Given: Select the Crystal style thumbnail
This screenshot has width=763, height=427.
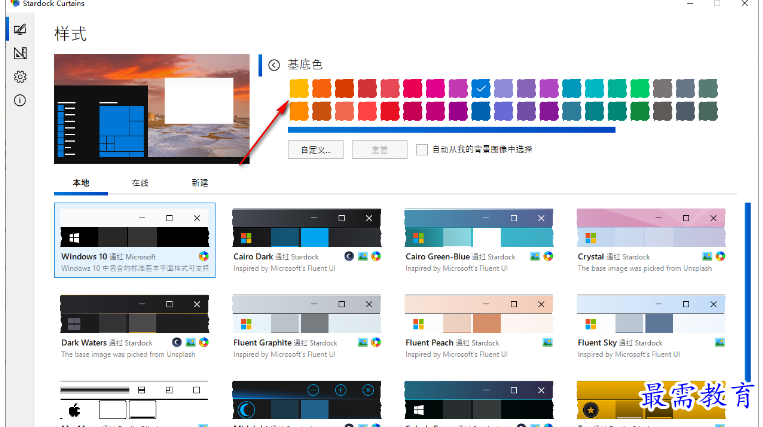Looking at the screenshot, I should coord(651,228).
